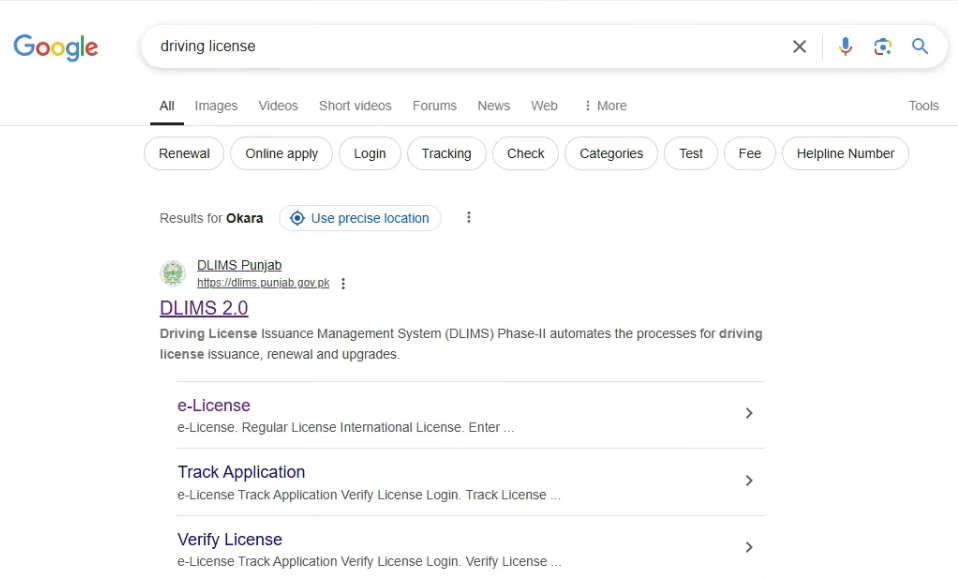Clear the search box with X icon
The height and width of the screenshot is (578, 958).
[x=799, y=47]
